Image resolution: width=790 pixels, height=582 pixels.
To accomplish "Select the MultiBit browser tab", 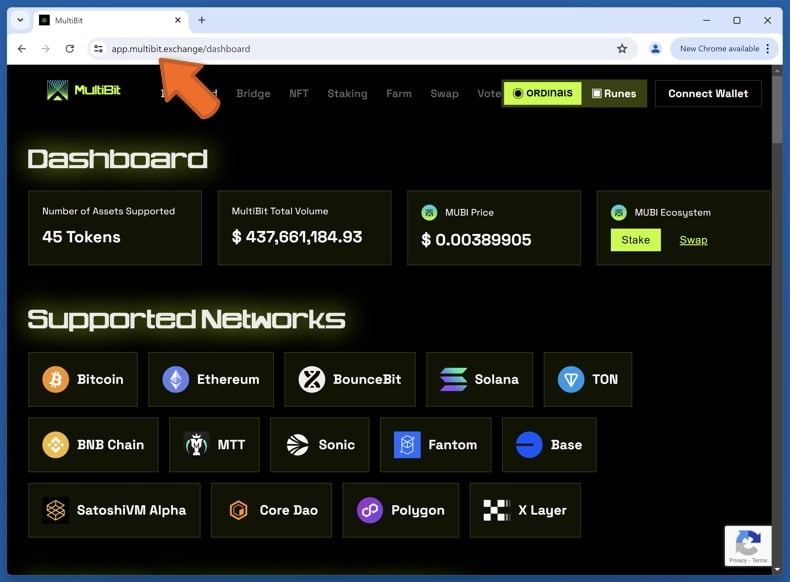I will tap(111, 20).
